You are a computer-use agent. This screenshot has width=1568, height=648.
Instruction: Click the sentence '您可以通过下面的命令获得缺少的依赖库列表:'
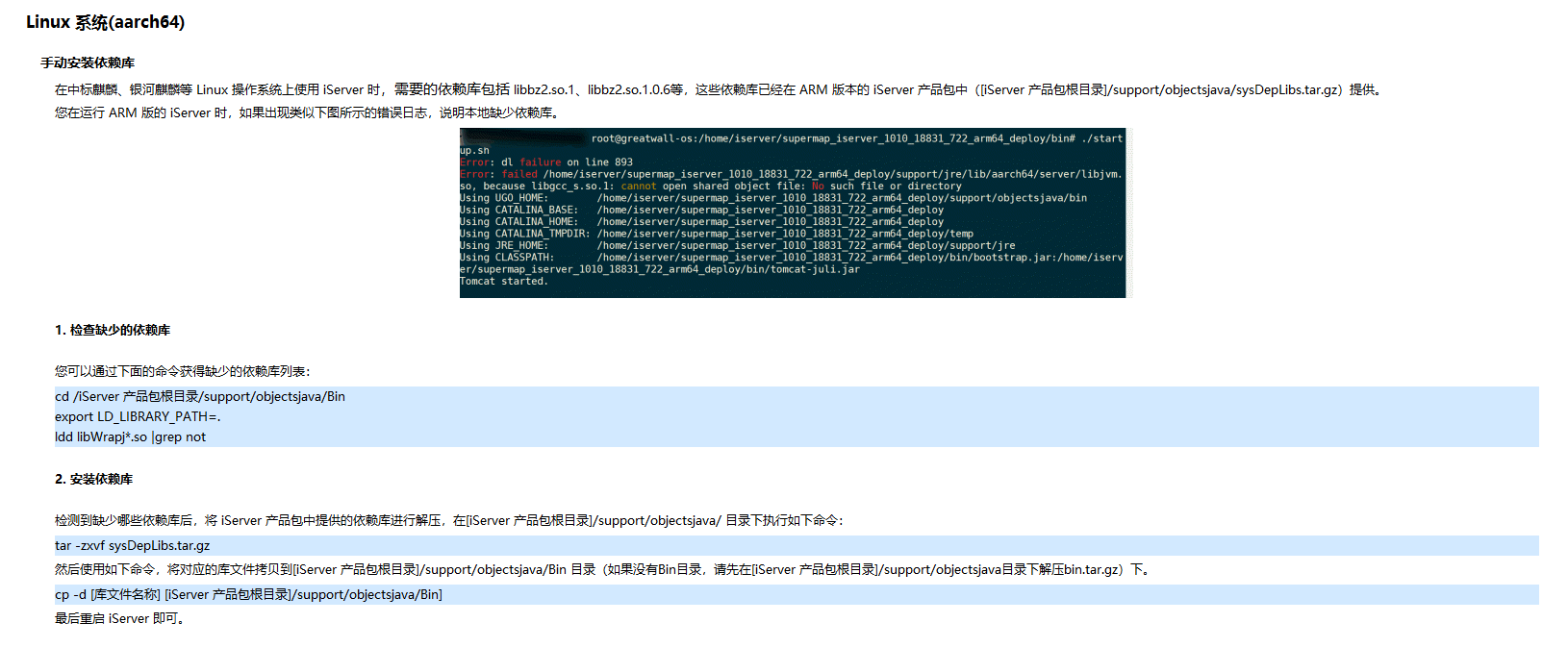pos(183,371)
